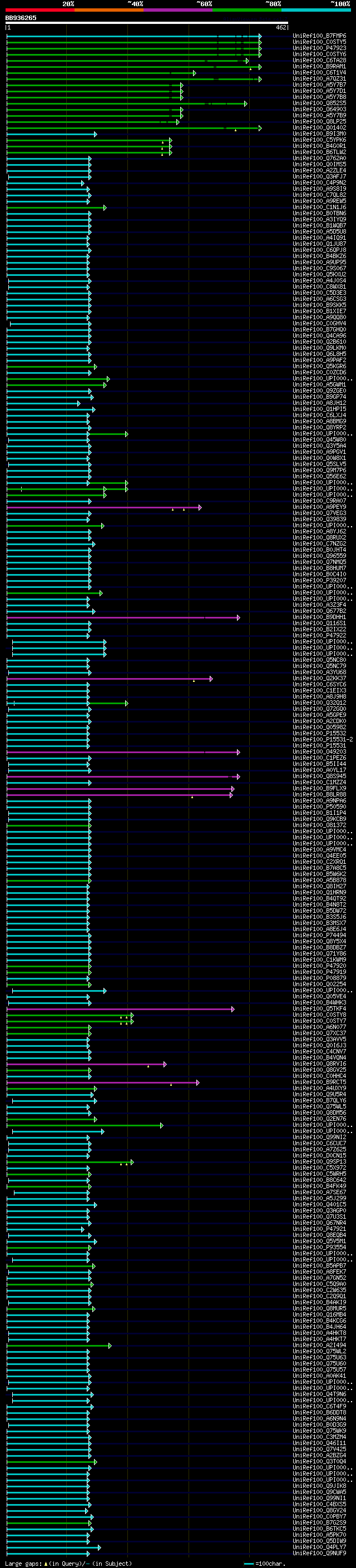Screen dimensions: 356x1568
Task: Click the white query length bar
Action: (x=147, y=23)
